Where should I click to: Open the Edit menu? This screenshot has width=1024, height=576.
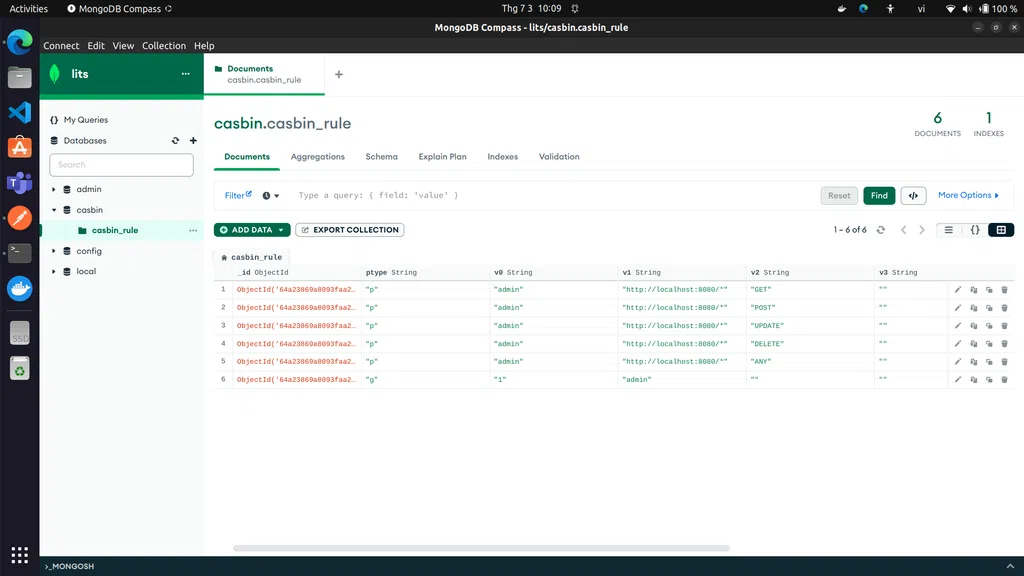[96, 46]
